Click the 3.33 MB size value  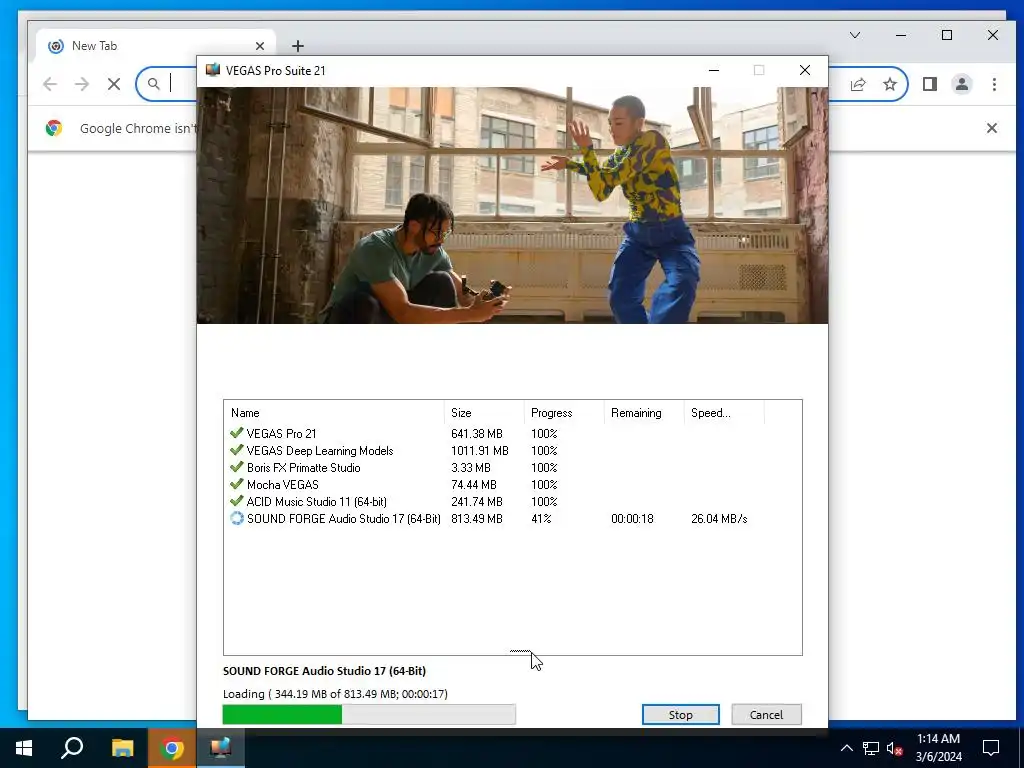(470, 468)
